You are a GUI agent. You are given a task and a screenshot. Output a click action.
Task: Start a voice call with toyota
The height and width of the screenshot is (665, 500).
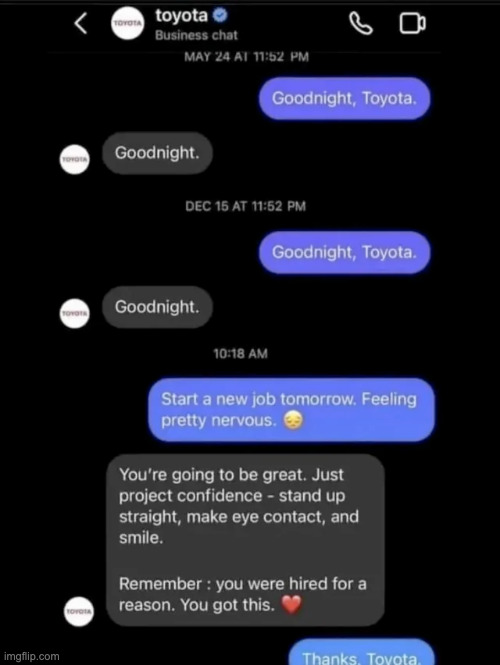[x=361, y=23]
